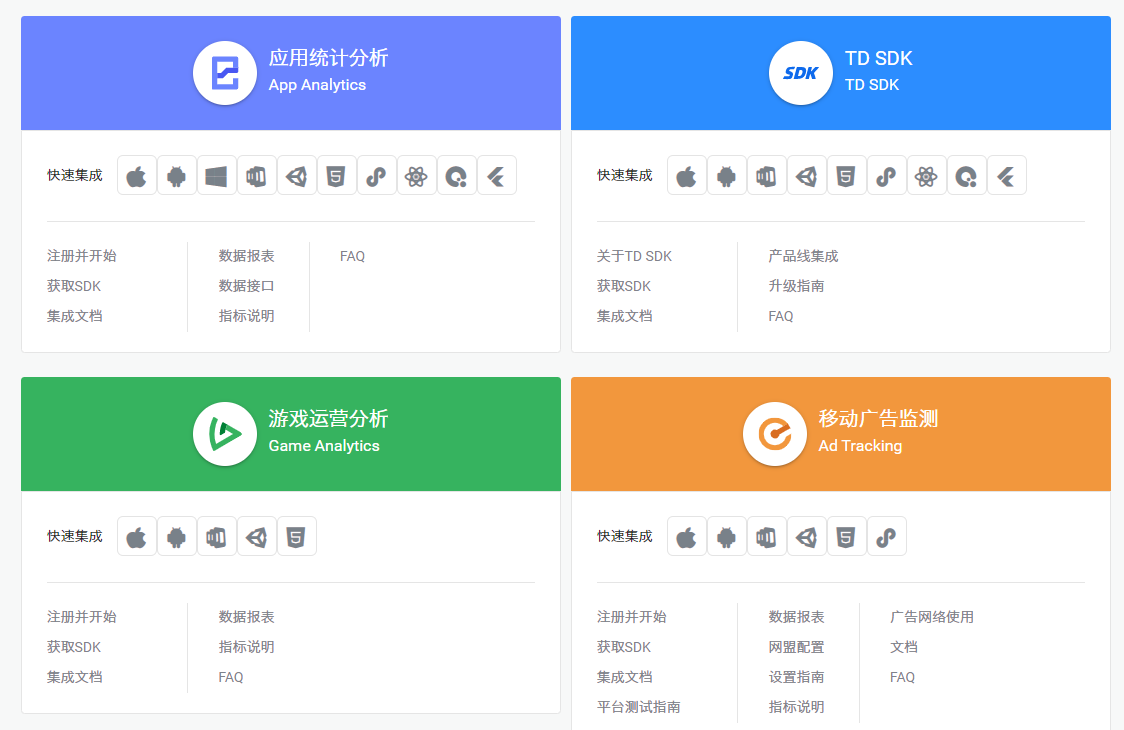Screen dimensions: 1124x730
Task: Click the App Analytics round logo
Action: 225,73
